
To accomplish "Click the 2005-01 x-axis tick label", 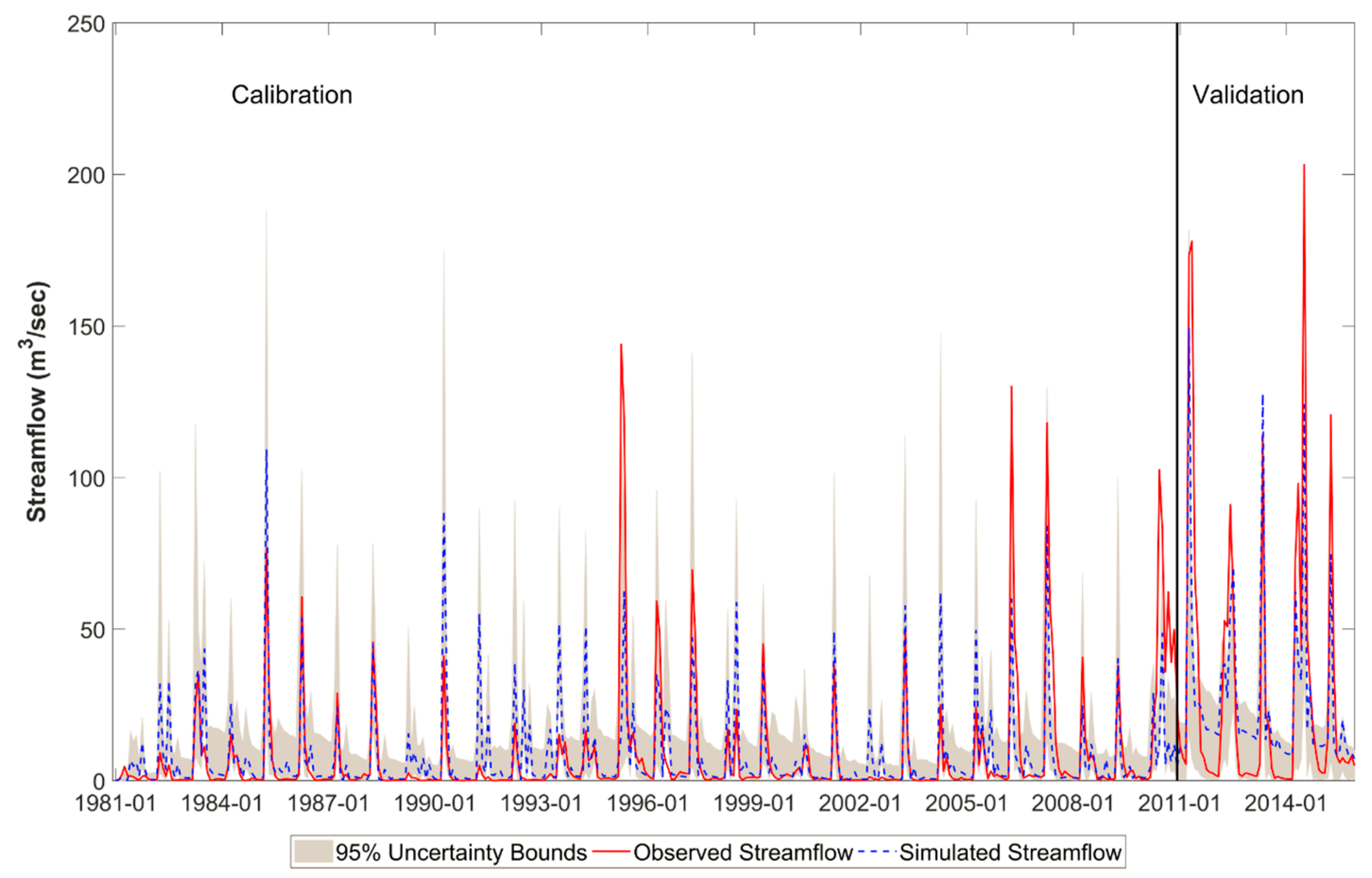I will pos(966,804).
